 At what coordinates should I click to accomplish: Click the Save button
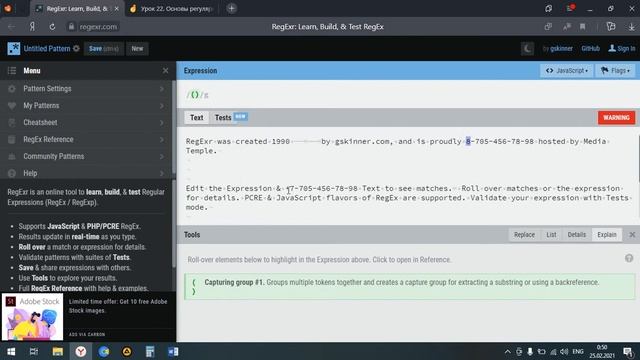tap(104, 49)
